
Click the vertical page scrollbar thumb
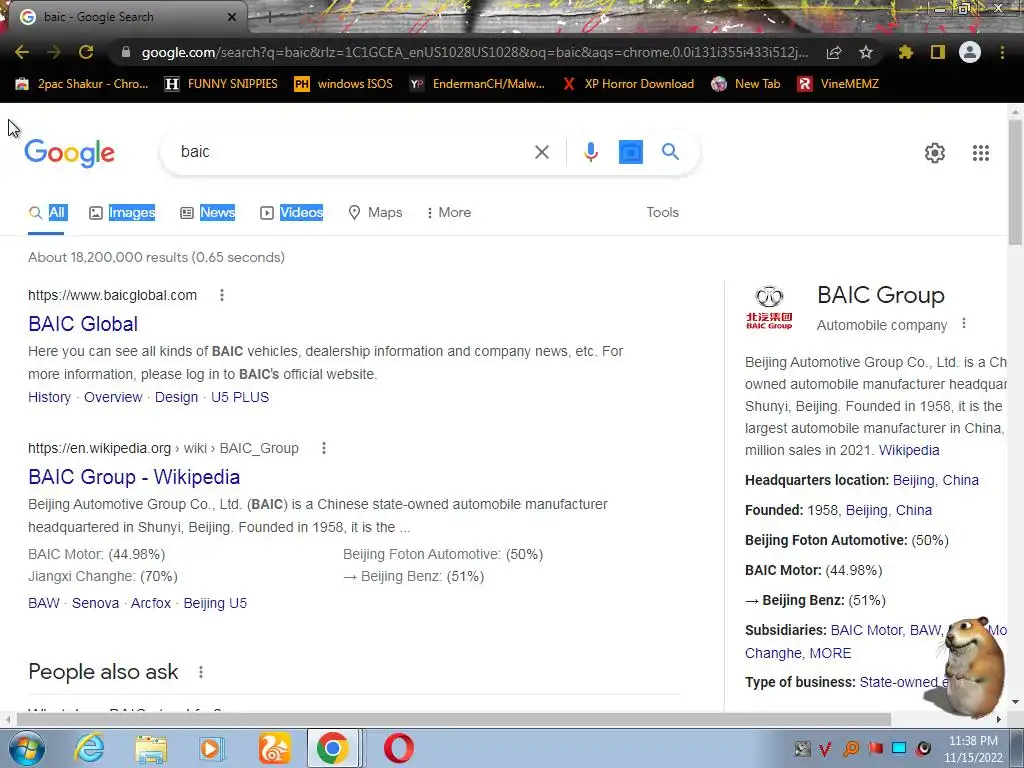[1015, 181]
